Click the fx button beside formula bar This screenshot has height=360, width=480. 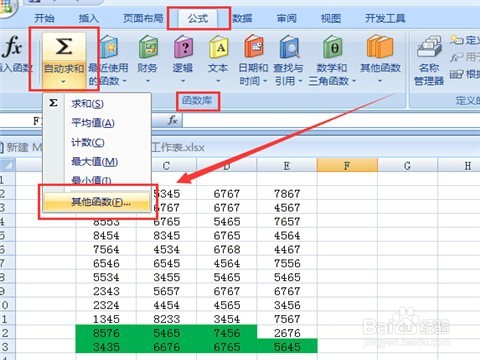(x=173, y=120)
